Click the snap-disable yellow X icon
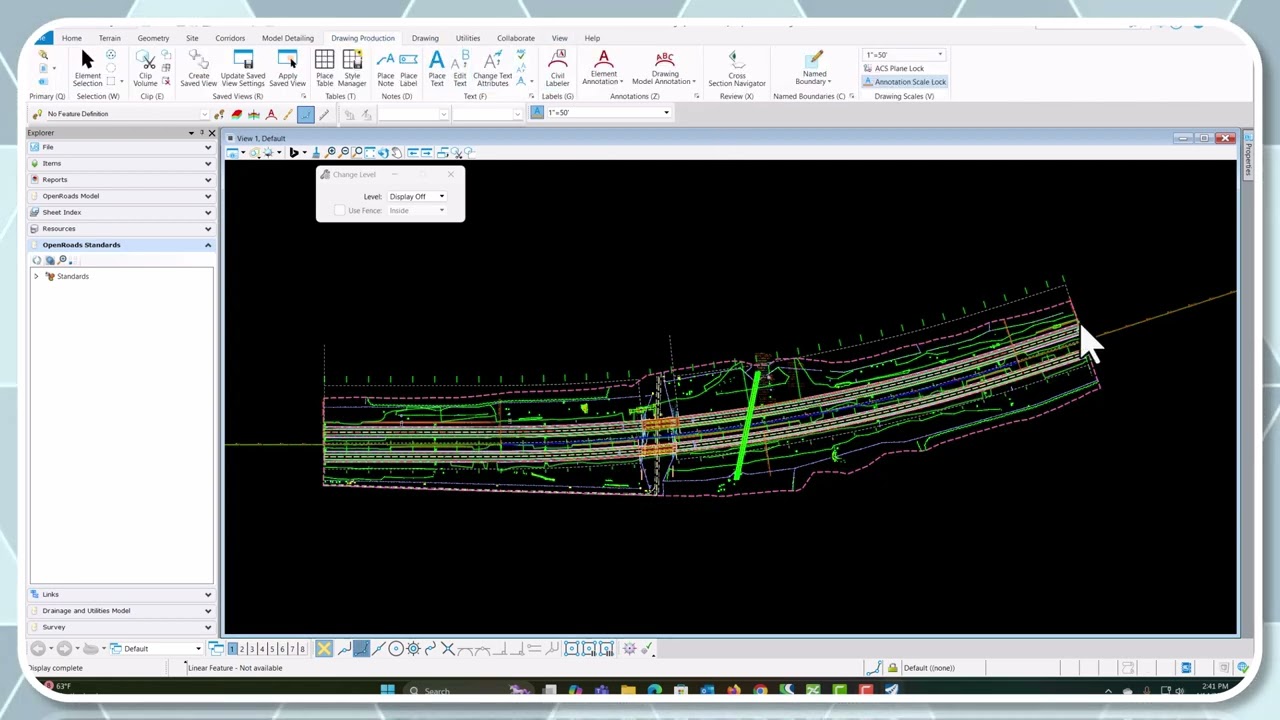The height and width of the screenshot is (720, 1280). pos(324,649)
